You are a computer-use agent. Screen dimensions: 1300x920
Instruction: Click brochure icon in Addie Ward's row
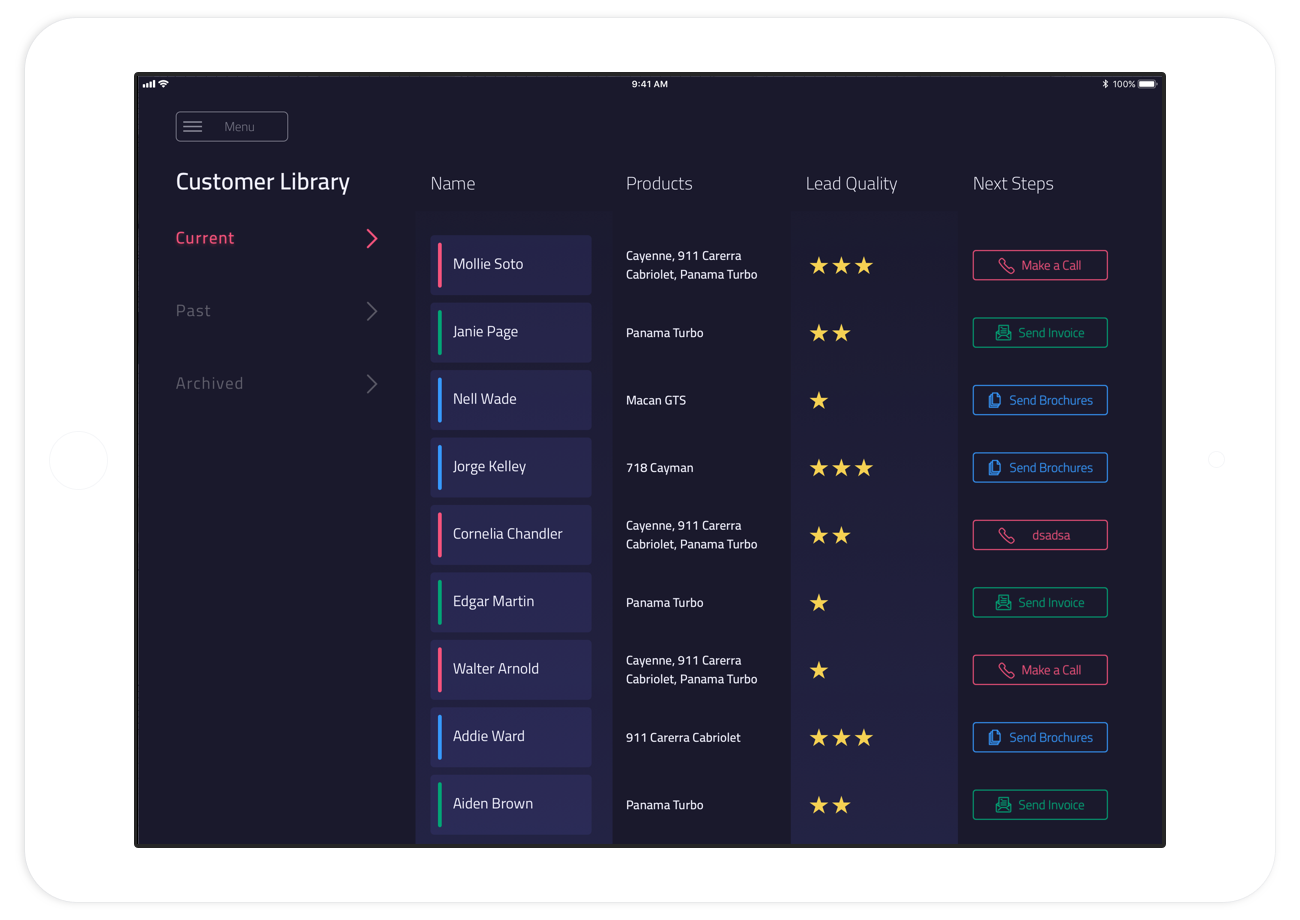coord(995,737)
